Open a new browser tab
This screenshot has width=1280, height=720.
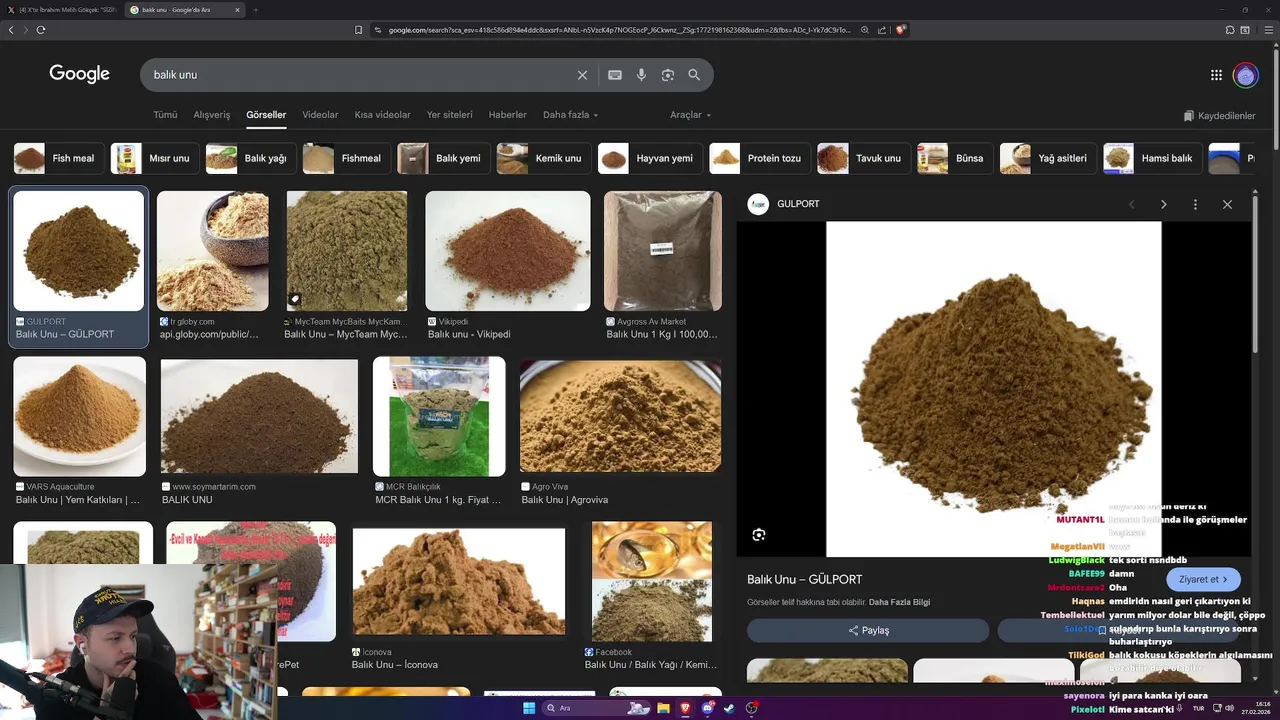[x=255, y=10]
